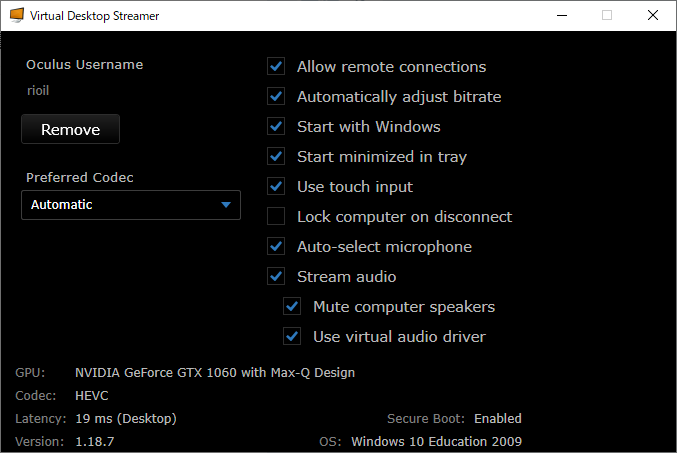This screenshot has width=677, height=453.
Task: Click the Remove button
Action: click(70, 129)
